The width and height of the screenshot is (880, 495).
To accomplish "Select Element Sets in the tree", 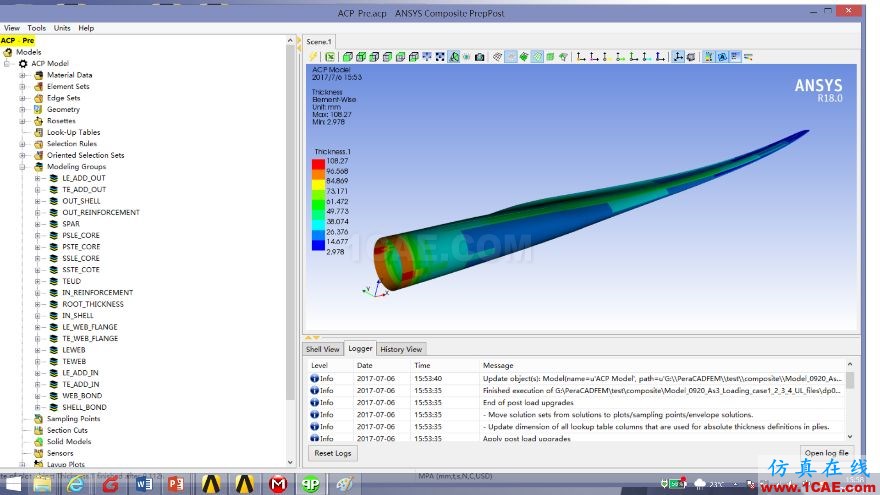I will click(68, 86).
